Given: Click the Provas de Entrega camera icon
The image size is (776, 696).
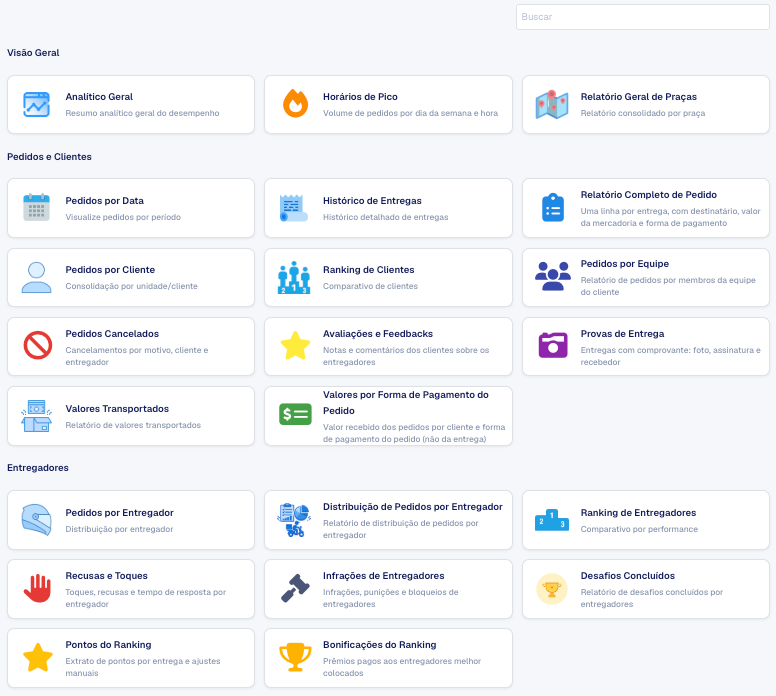Looking at the screenshot, I should coord(553,345).
